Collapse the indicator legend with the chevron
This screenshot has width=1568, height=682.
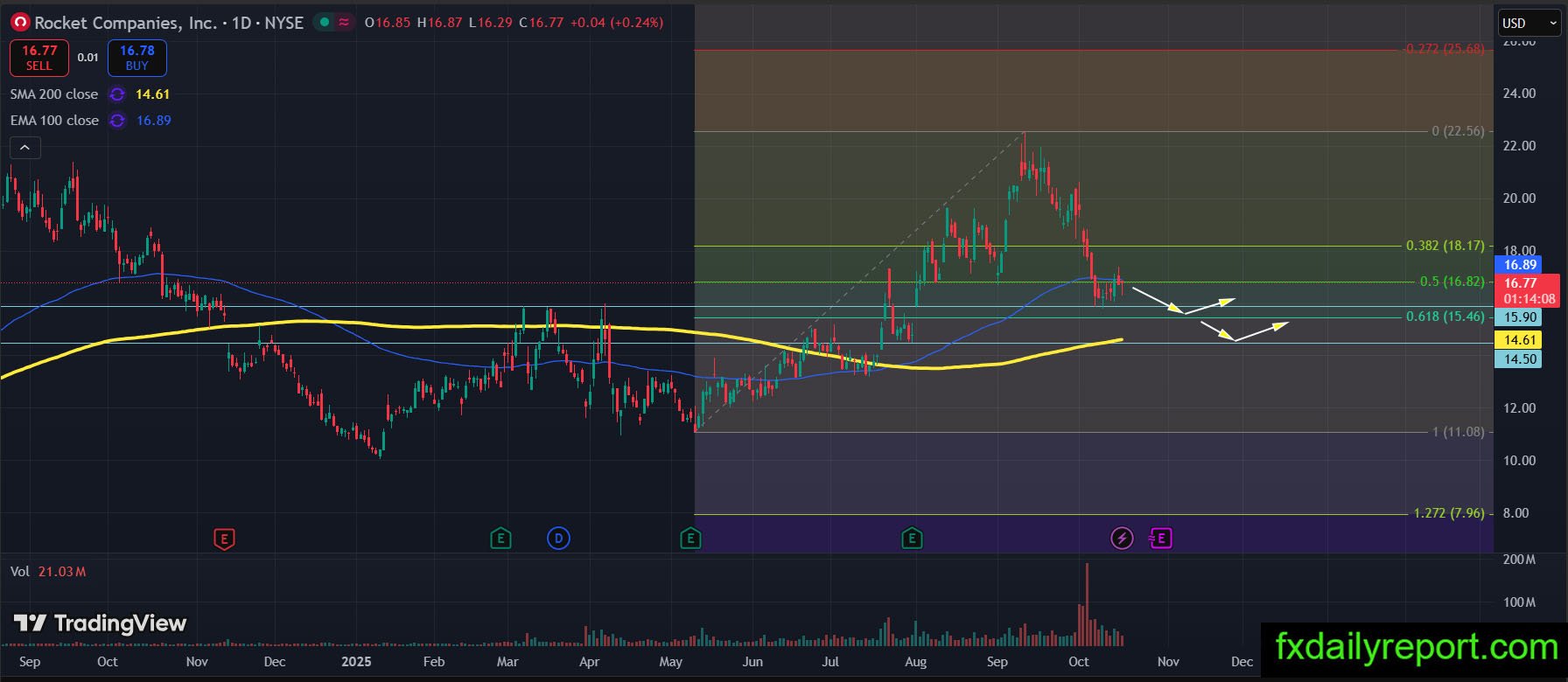pos(24,148)
